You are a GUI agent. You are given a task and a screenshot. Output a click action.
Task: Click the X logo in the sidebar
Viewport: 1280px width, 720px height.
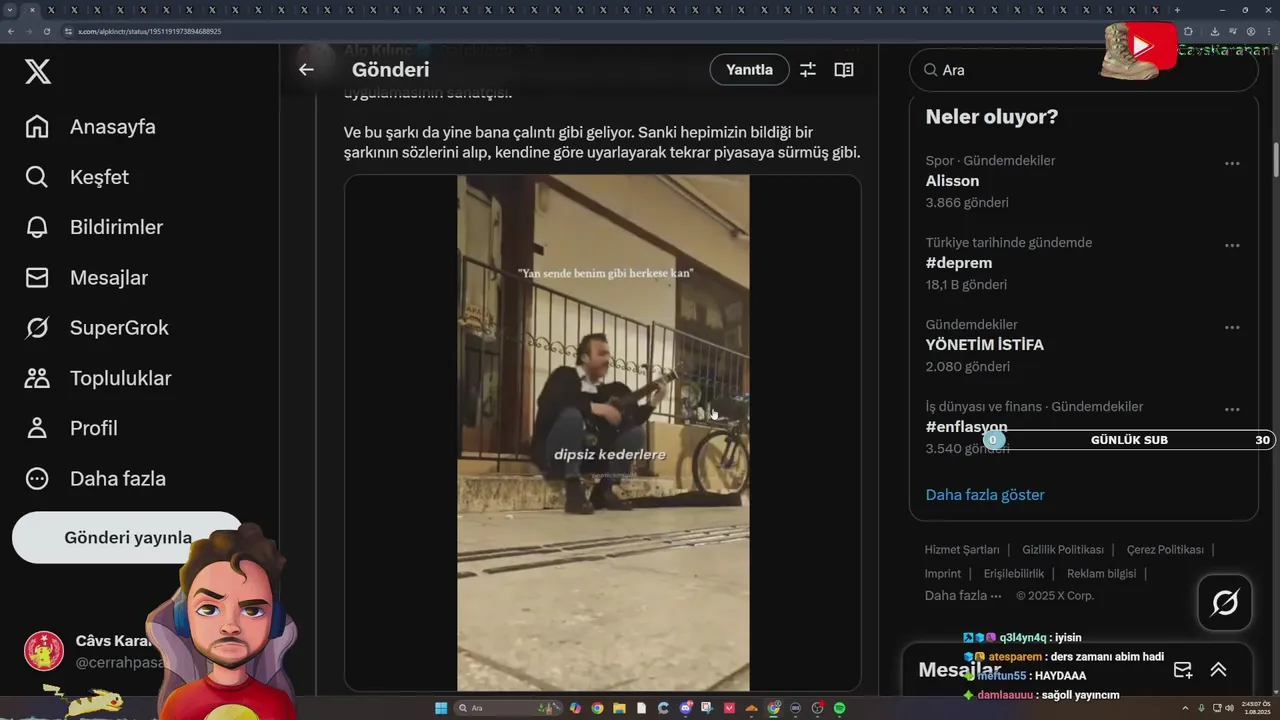(37, 71)
